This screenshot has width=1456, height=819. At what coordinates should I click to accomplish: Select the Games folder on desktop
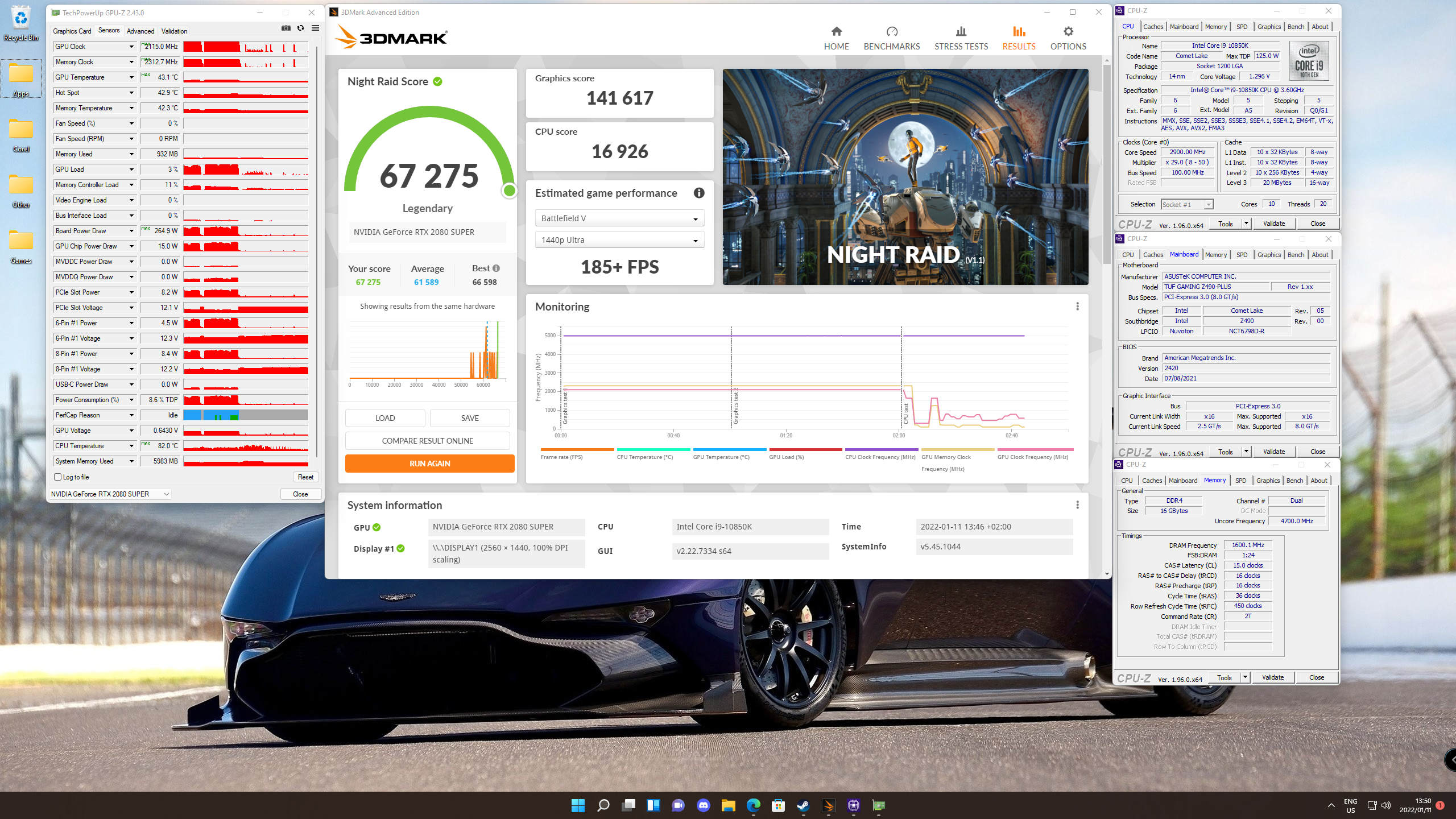pos(20,246)
